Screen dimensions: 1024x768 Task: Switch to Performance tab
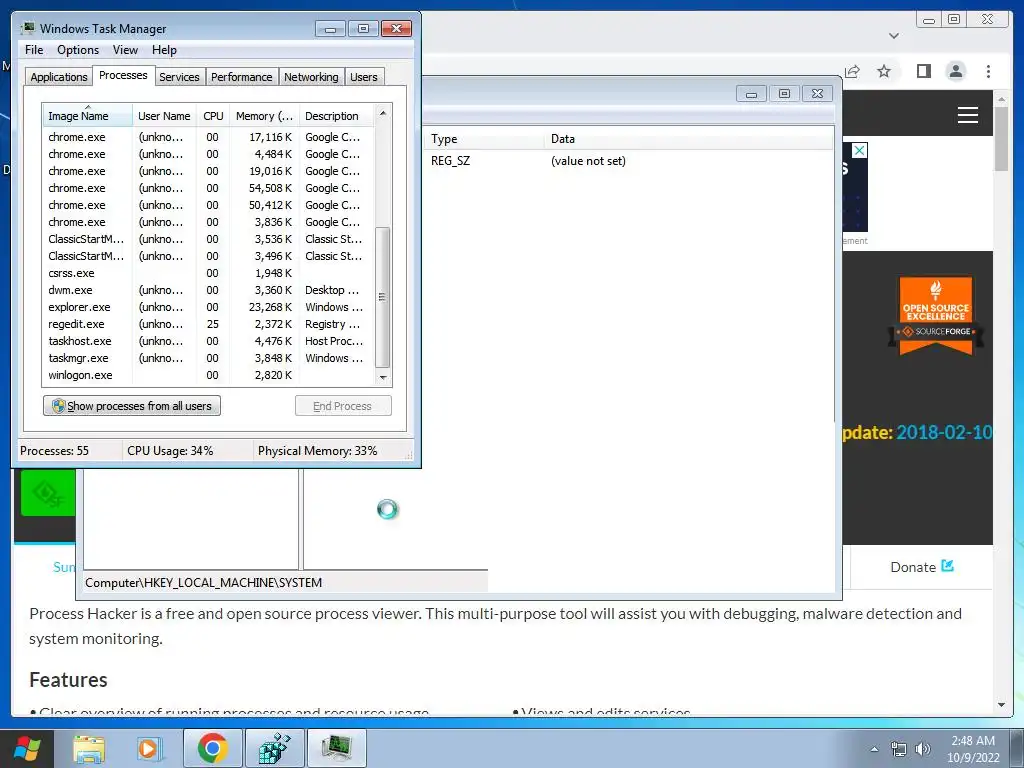[x=242, y=77]
